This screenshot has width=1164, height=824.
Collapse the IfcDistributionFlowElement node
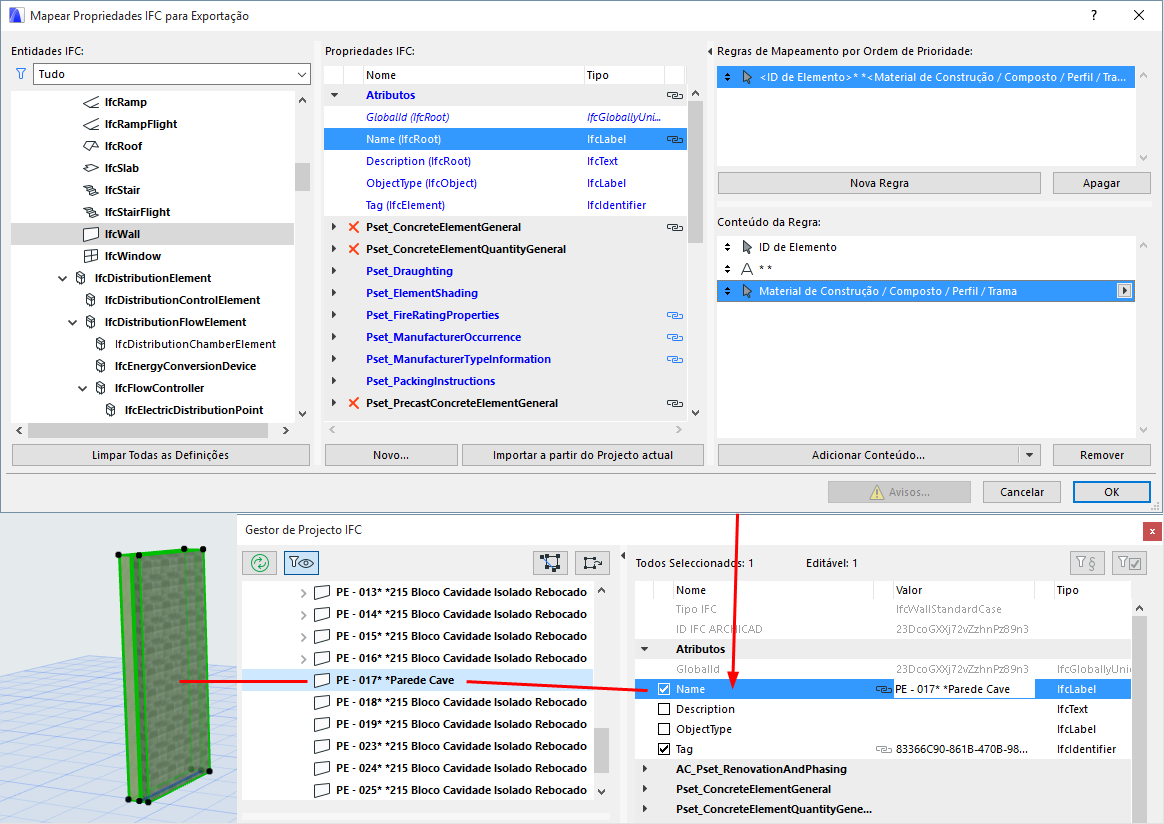[72, 322]
